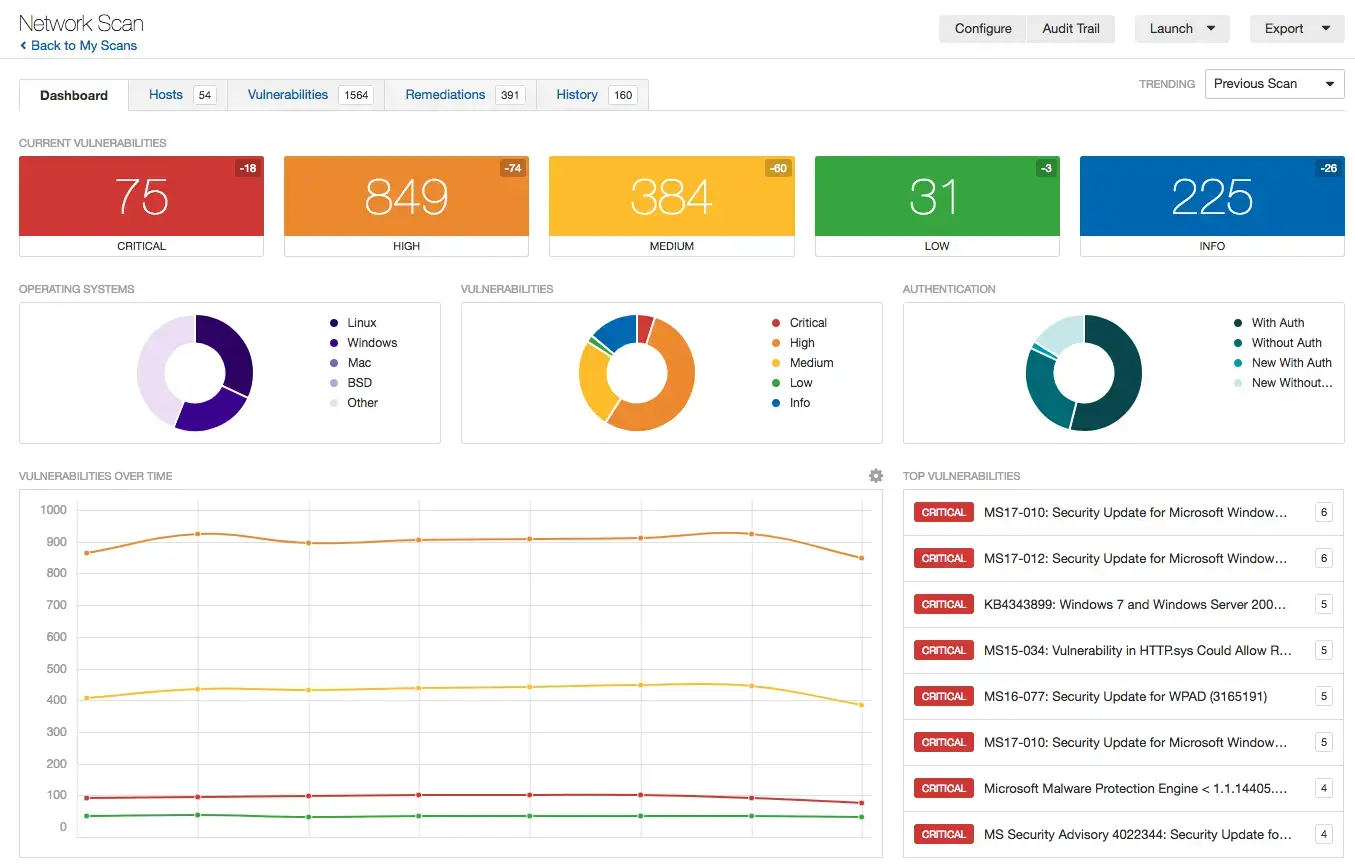1355x866 pixels.
Task: Toggle With Auth in the Authentication legend
Action: (x=1275, y=322)
